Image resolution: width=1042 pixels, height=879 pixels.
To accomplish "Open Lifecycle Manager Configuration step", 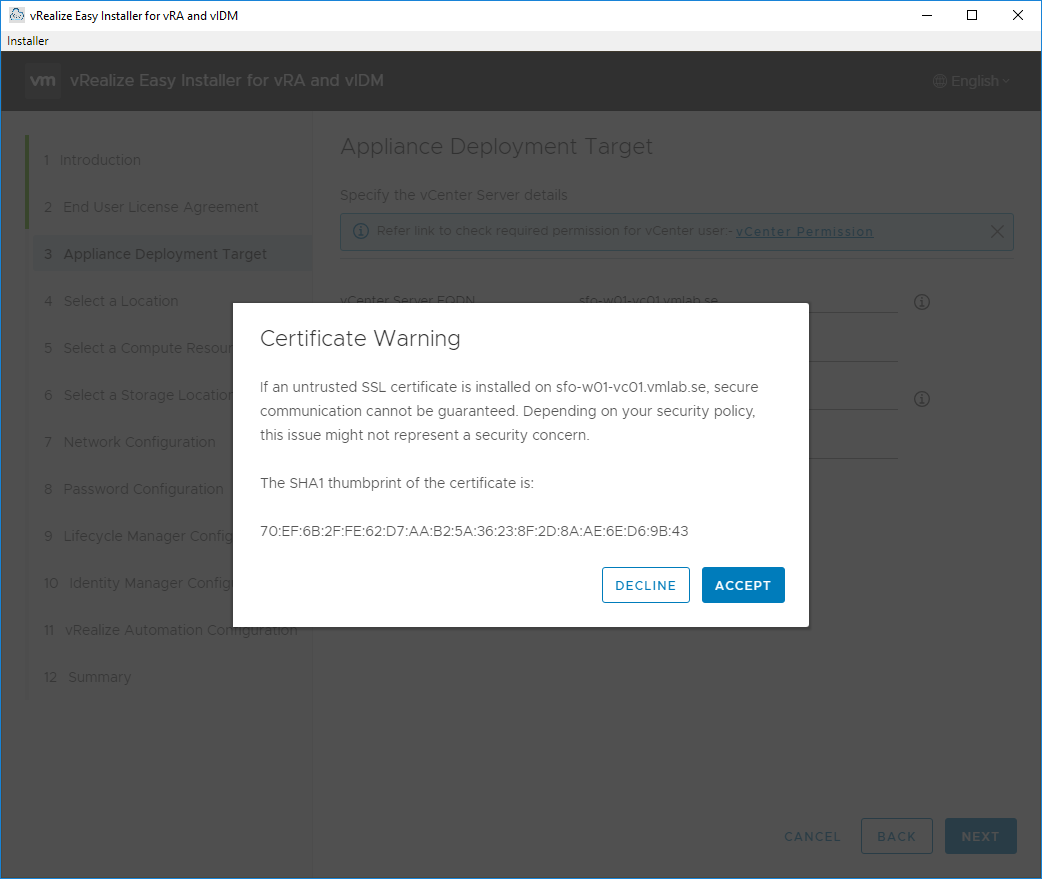I will [x=138, y=536].
